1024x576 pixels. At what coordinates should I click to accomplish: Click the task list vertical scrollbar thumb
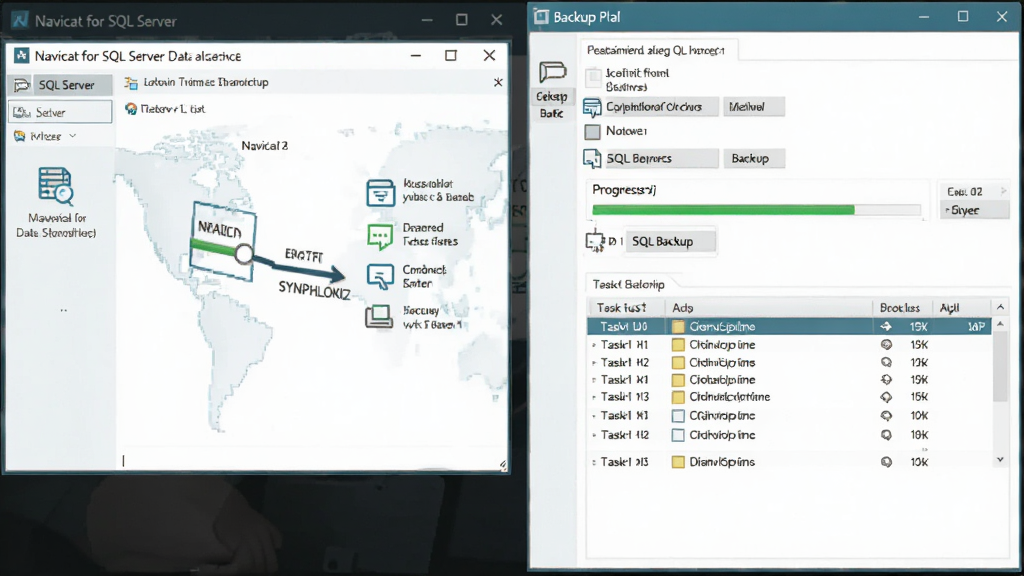[1000, 367]
